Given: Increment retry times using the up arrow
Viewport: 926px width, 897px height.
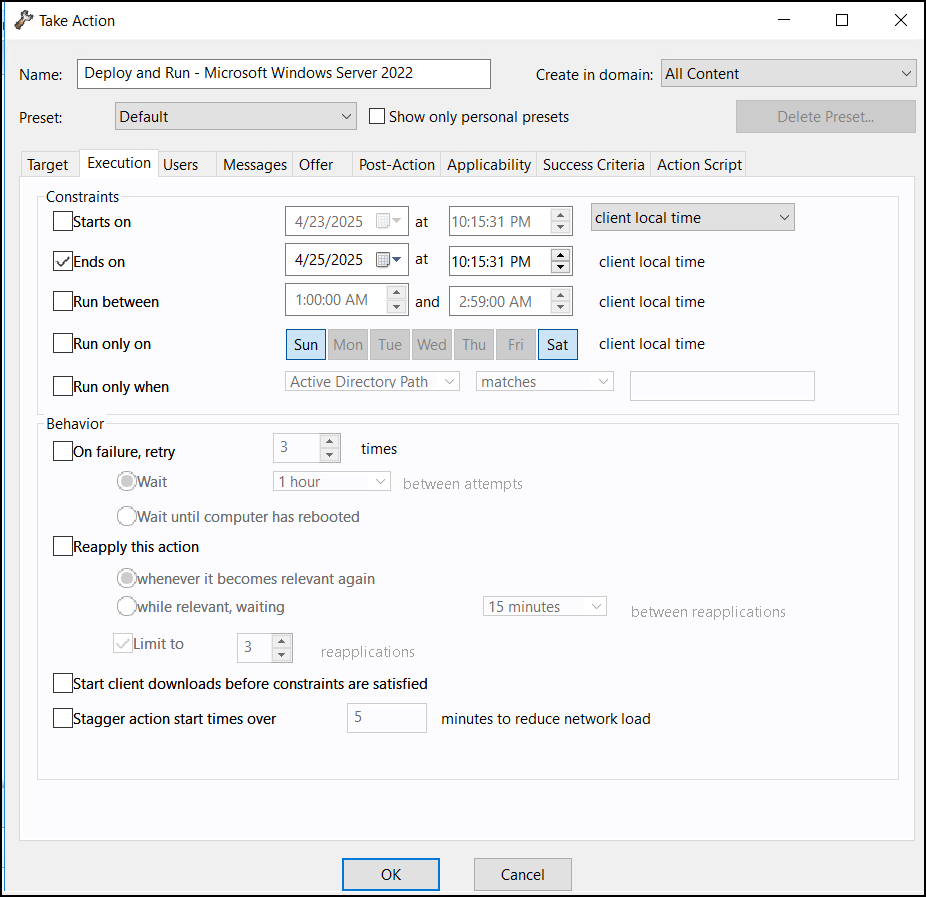Looking at the screenshot, I should [x=329, y=442].
